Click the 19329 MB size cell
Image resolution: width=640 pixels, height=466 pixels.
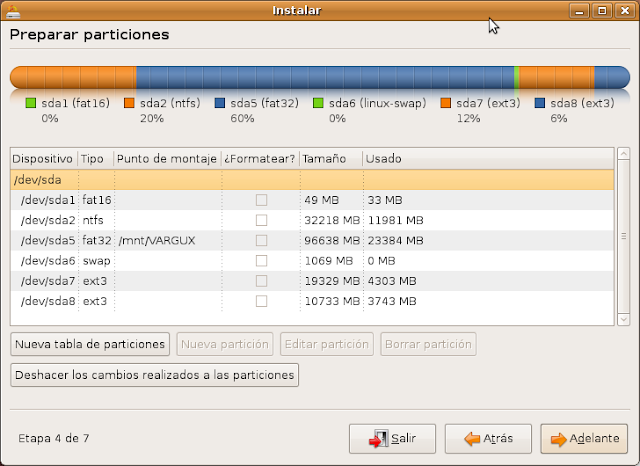pos(332,281)
